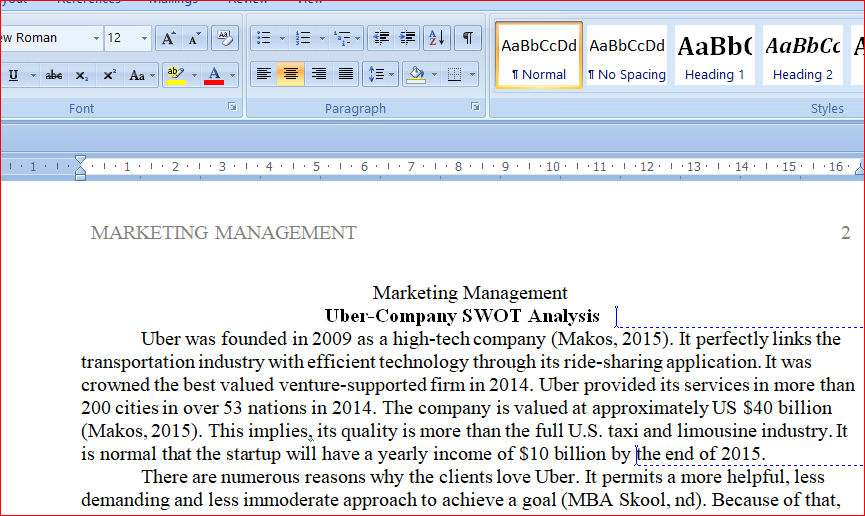Open the Bullets library dropdown arrow

(x=282, y=38)
